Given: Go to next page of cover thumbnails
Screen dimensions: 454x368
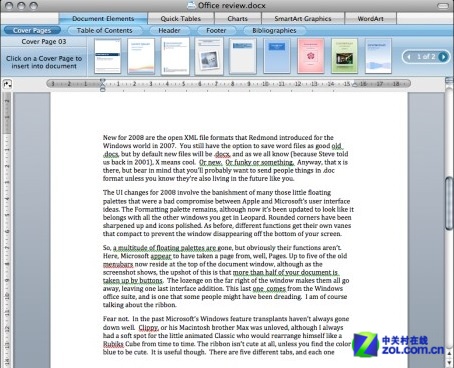Looking at the screenshot, I should click(443, 57).
